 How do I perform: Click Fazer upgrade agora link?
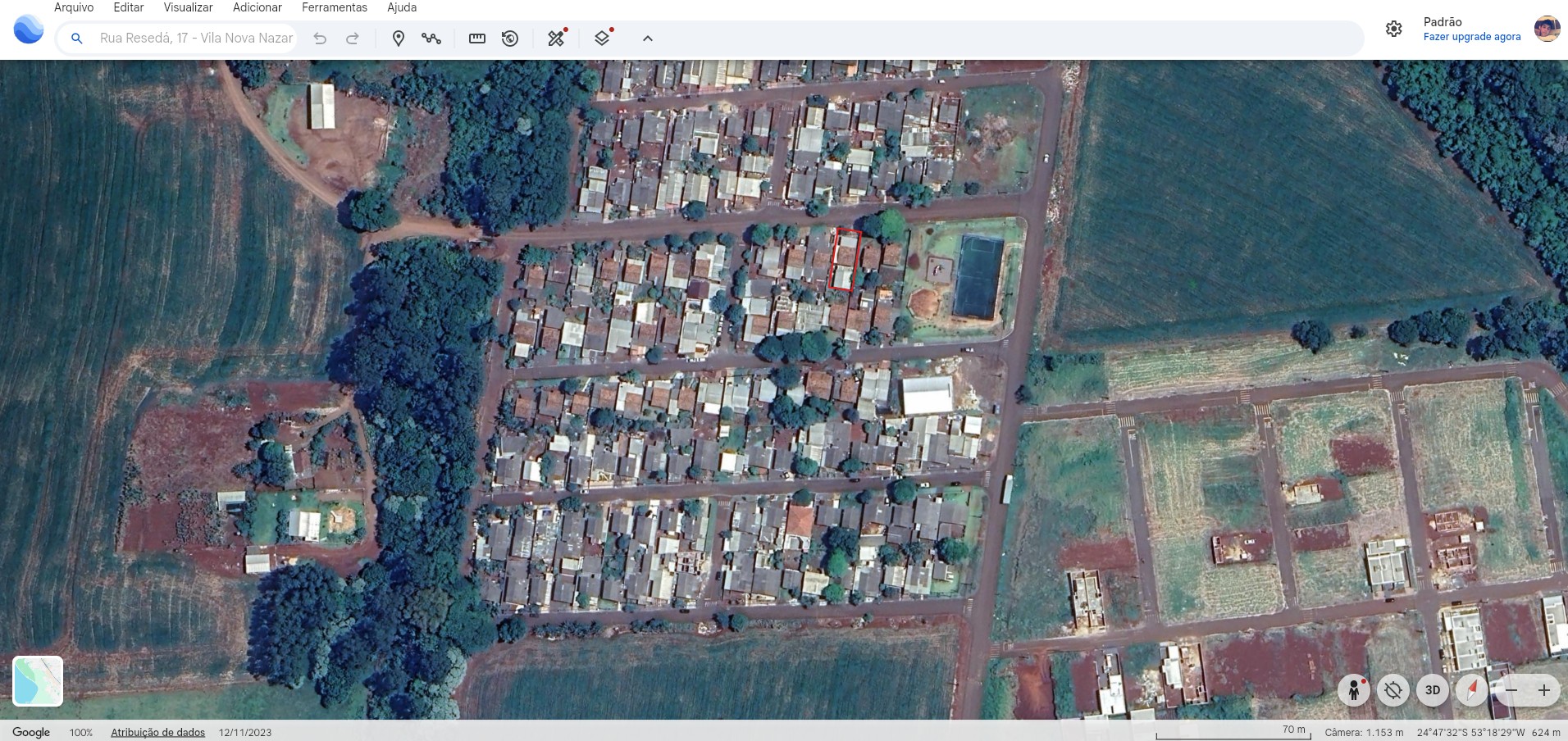pyautogui.click(x=1472, y=37)
